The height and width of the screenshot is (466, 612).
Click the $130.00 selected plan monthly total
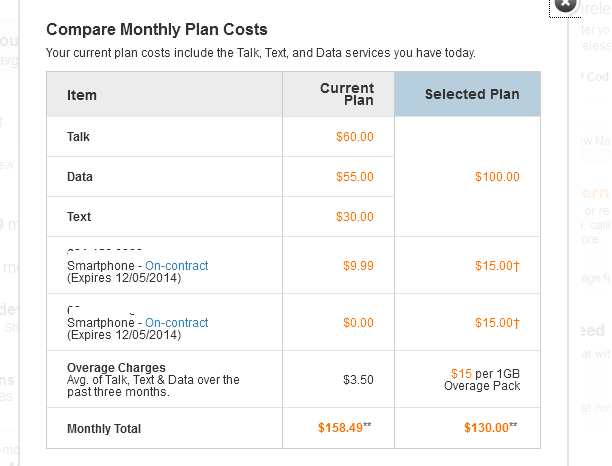[490, 428]
